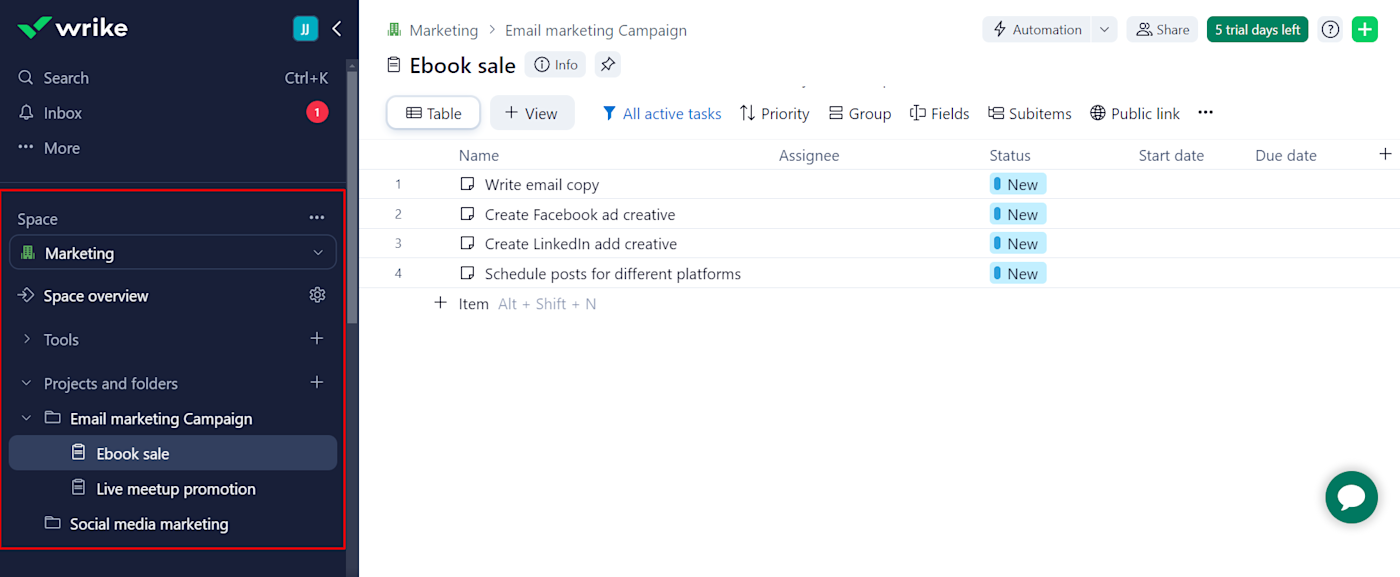Switch to the Table view tab
This screenshot has height=577, width=1400.
click(433, 113)
